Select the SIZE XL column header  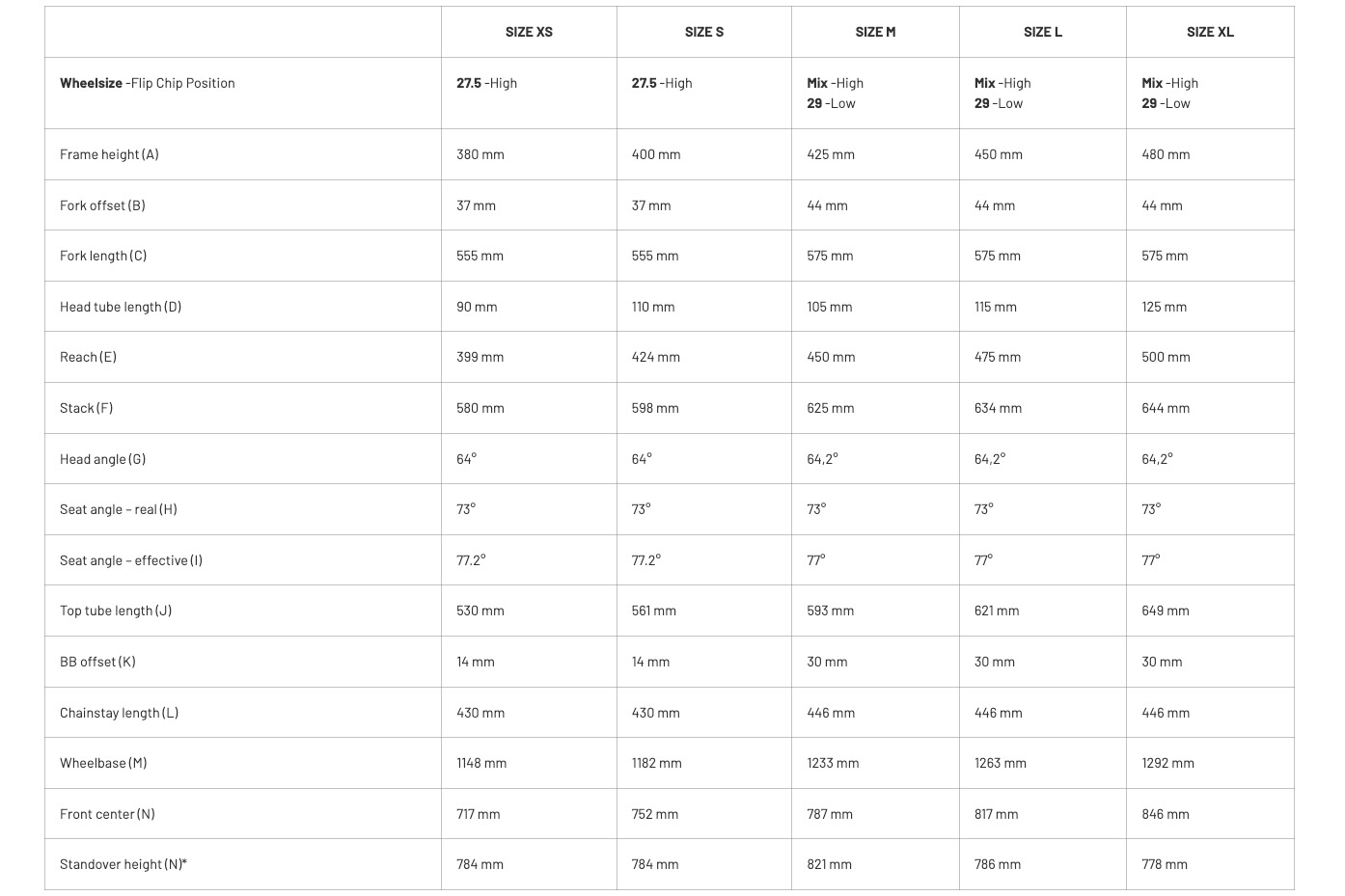1210,32
